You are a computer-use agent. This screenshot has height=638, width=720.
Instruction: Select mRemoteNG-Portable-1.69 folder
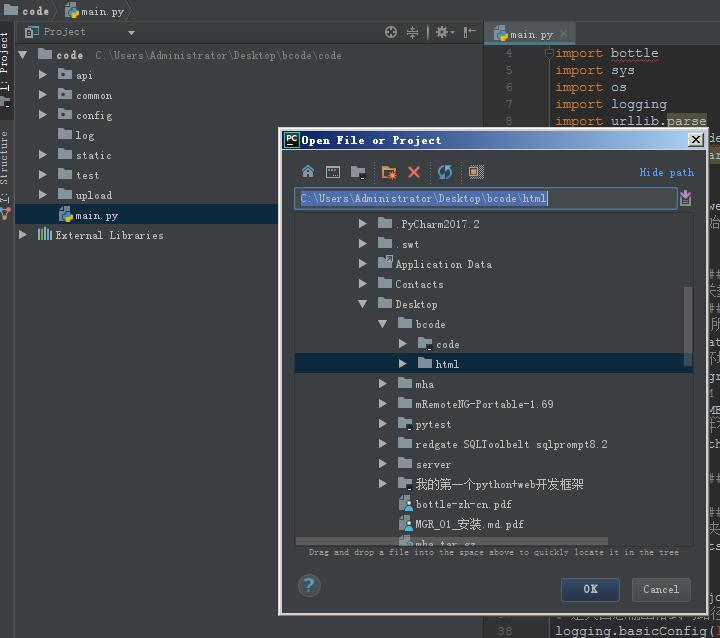click(476, 404)
